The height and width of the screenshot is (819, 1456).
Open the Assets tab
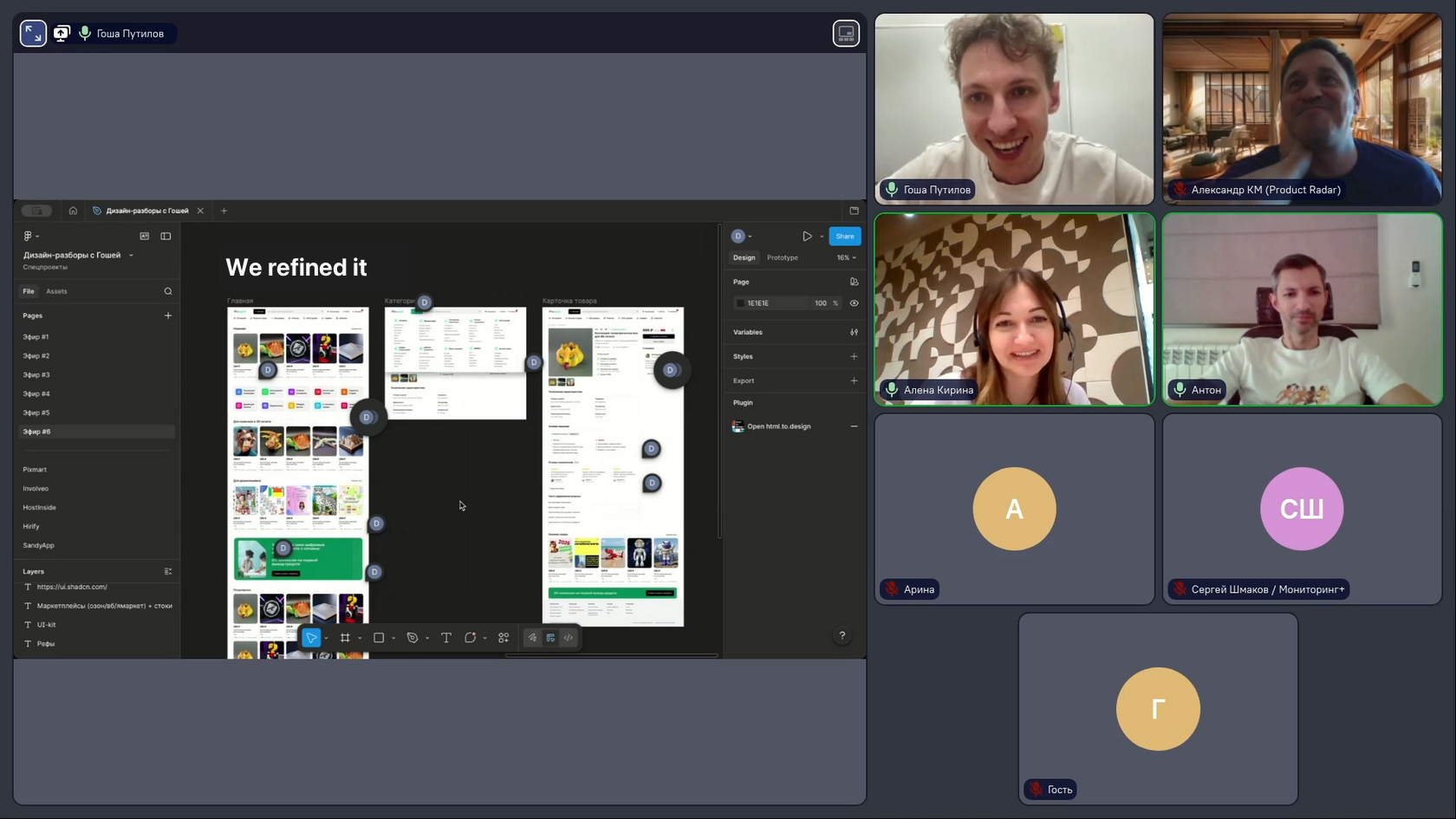tap(56, 291)
